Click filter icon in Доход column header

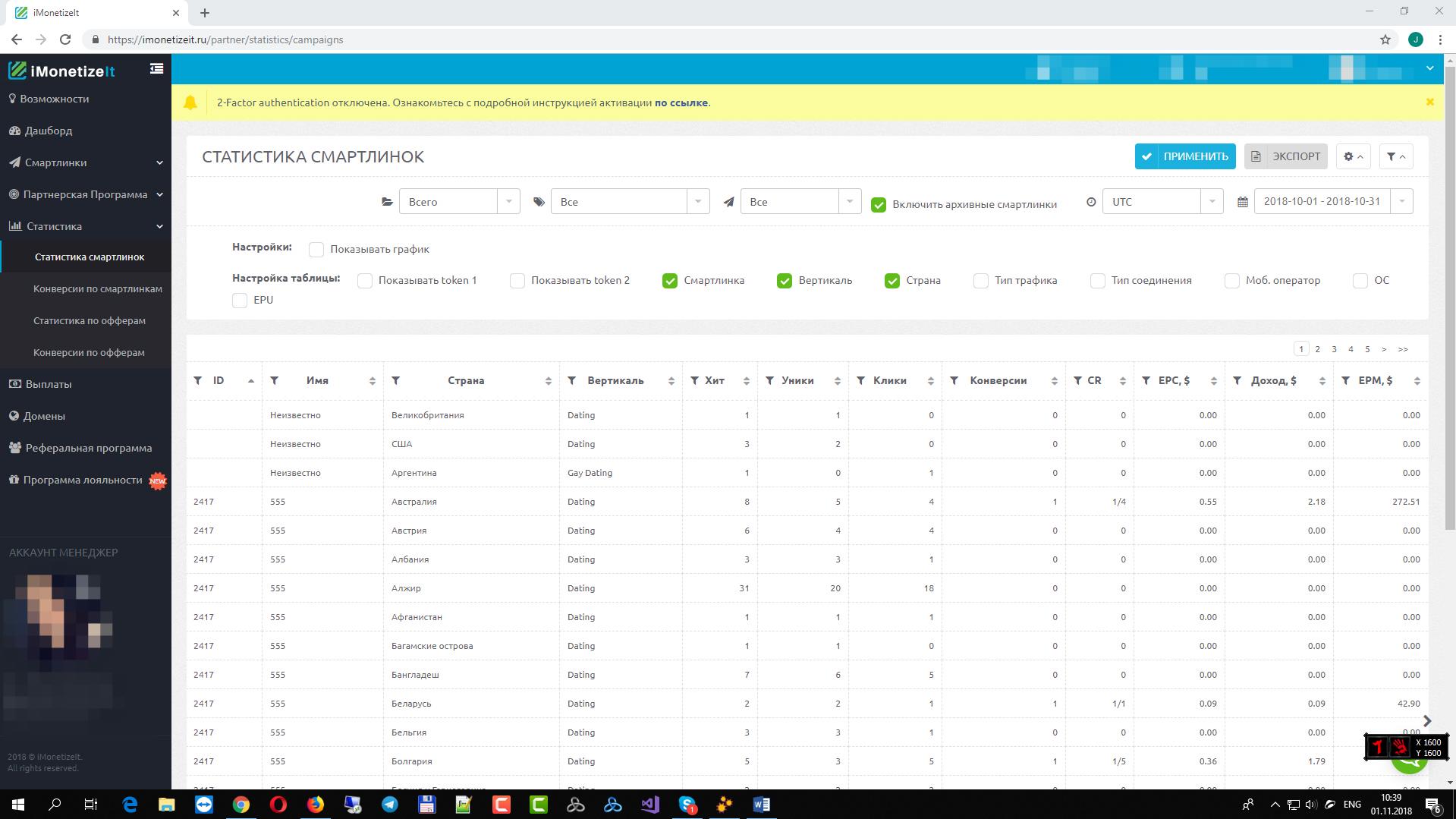1237,380
